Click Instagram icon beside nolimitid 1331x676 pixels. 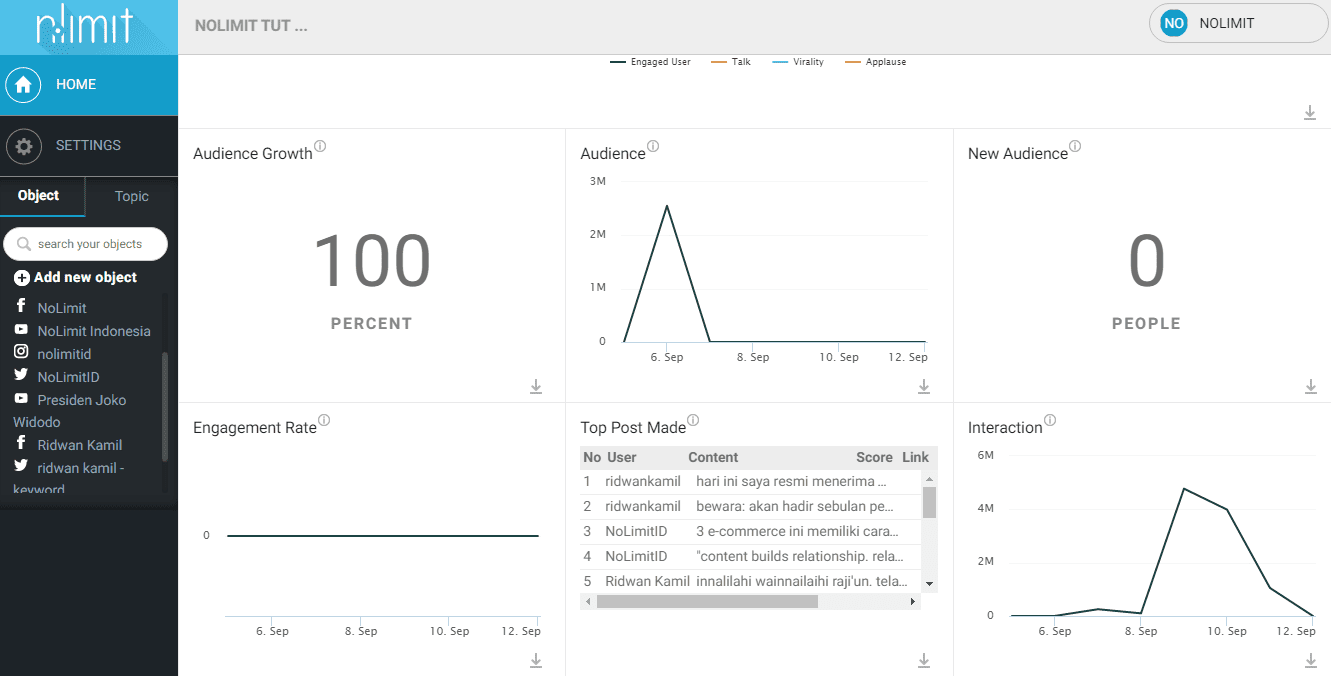coord(21,352)
